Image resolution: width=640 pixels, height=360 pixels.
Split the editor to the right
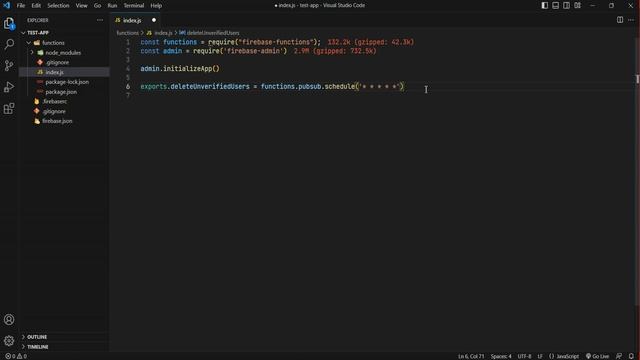(x=620, y=20)
